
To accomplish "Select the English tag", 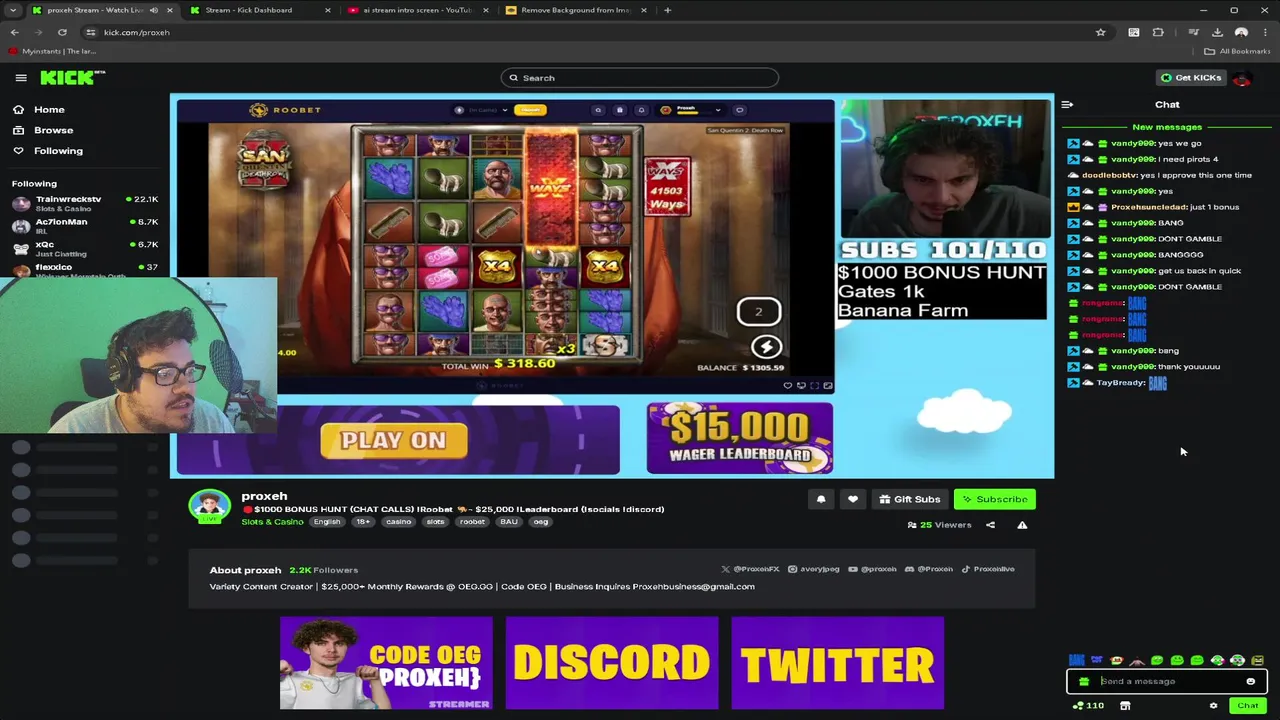I will 327,522.
